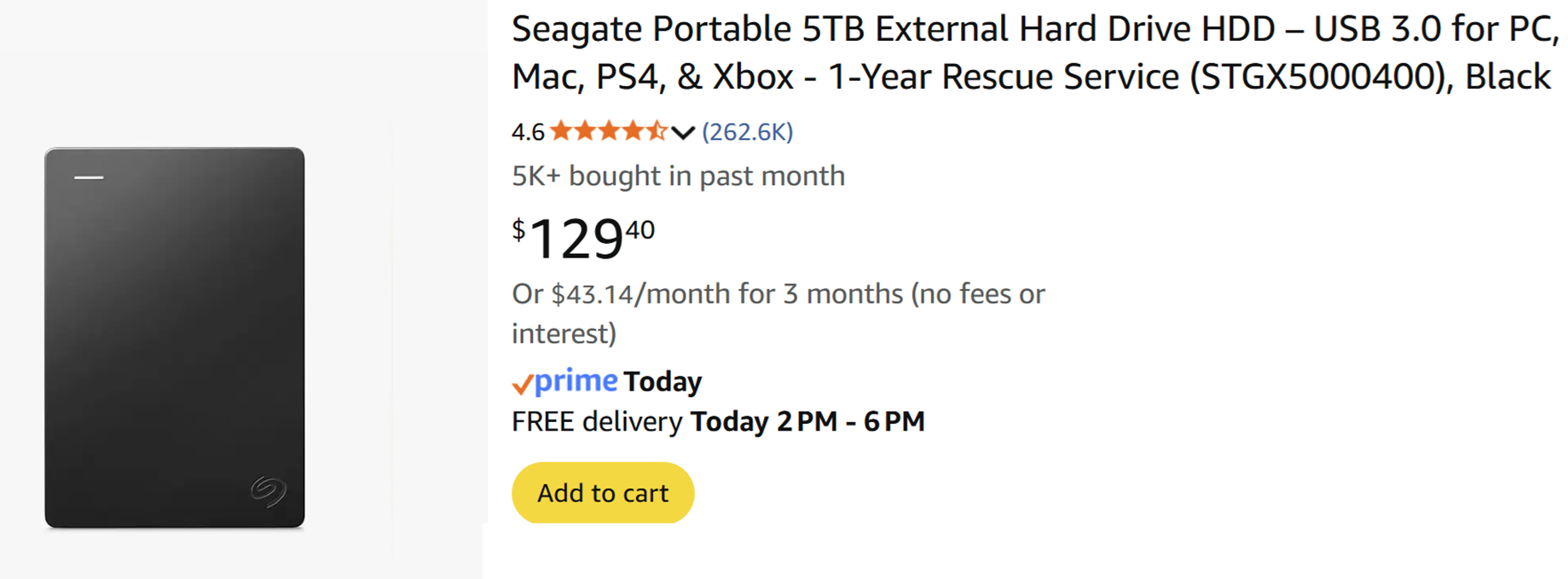The height and width of the screenshot is (579, 1568).
Task: Expand the rating breakdown chevron arrow
Action: click(x=683, y=132)
